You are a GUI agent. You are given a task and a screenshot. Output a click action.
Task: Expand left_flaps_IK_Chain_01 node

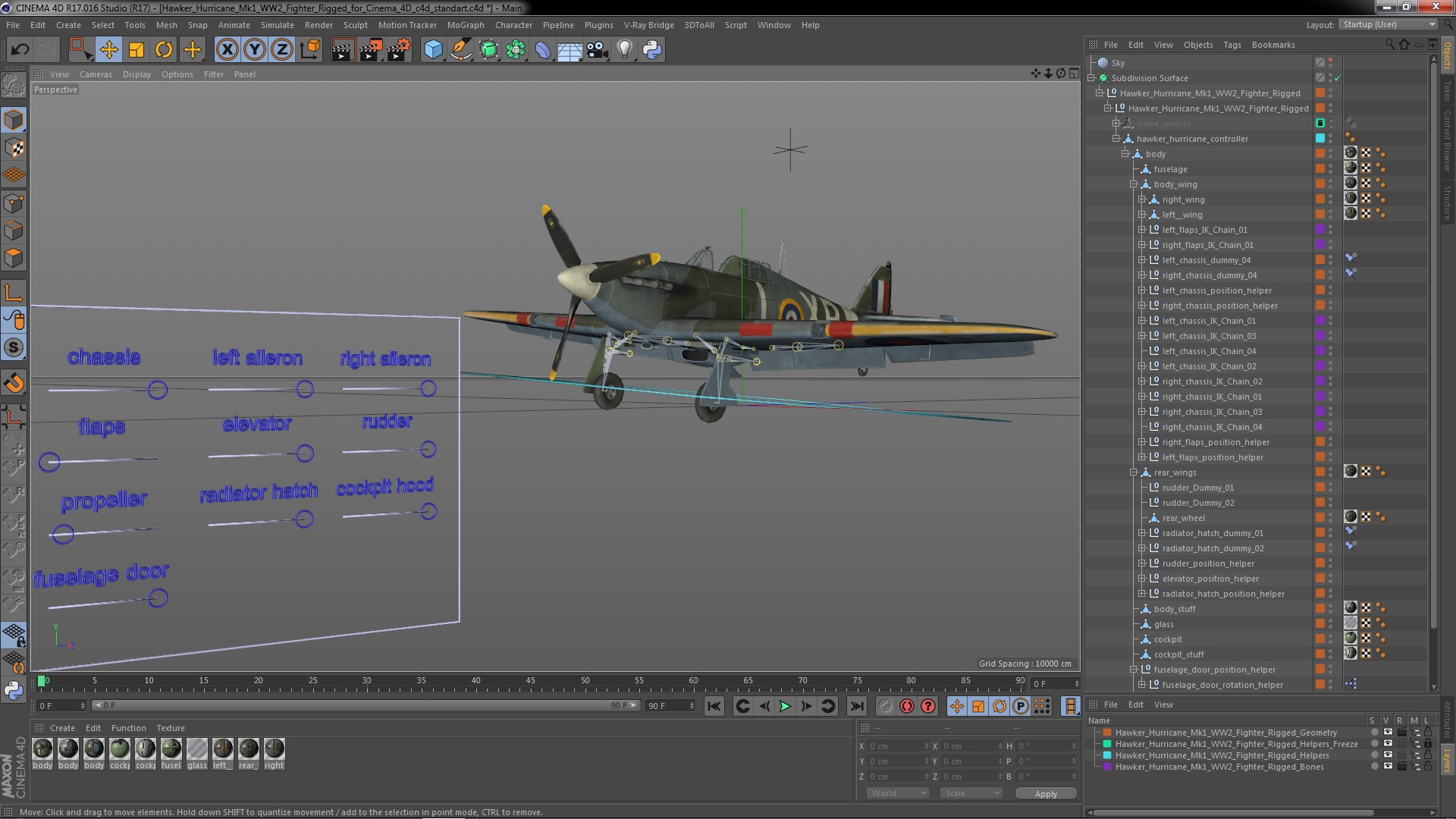point(1142,230)
